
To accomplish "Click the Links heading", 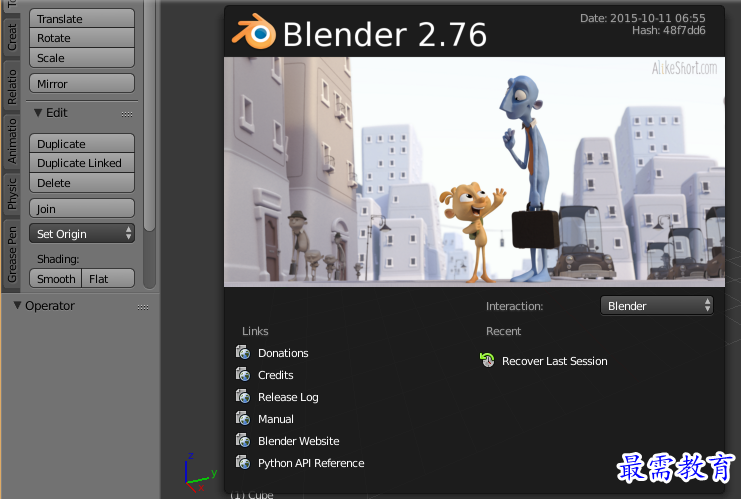I will (255, 331).
